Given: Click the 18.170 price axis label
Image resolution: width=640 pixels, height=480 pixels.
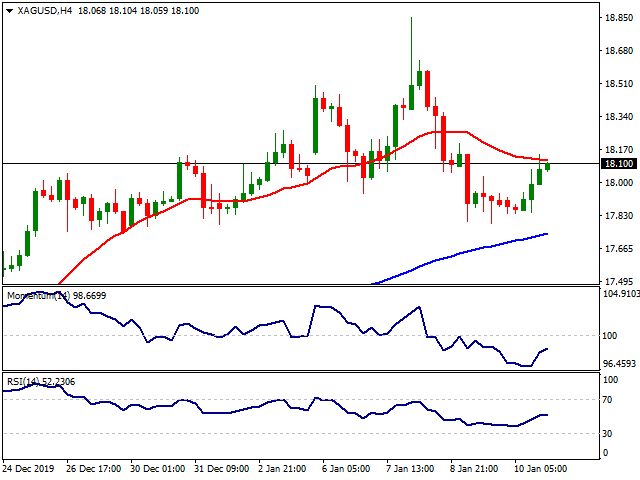Looking at the screenshot, I should point(619,150).
